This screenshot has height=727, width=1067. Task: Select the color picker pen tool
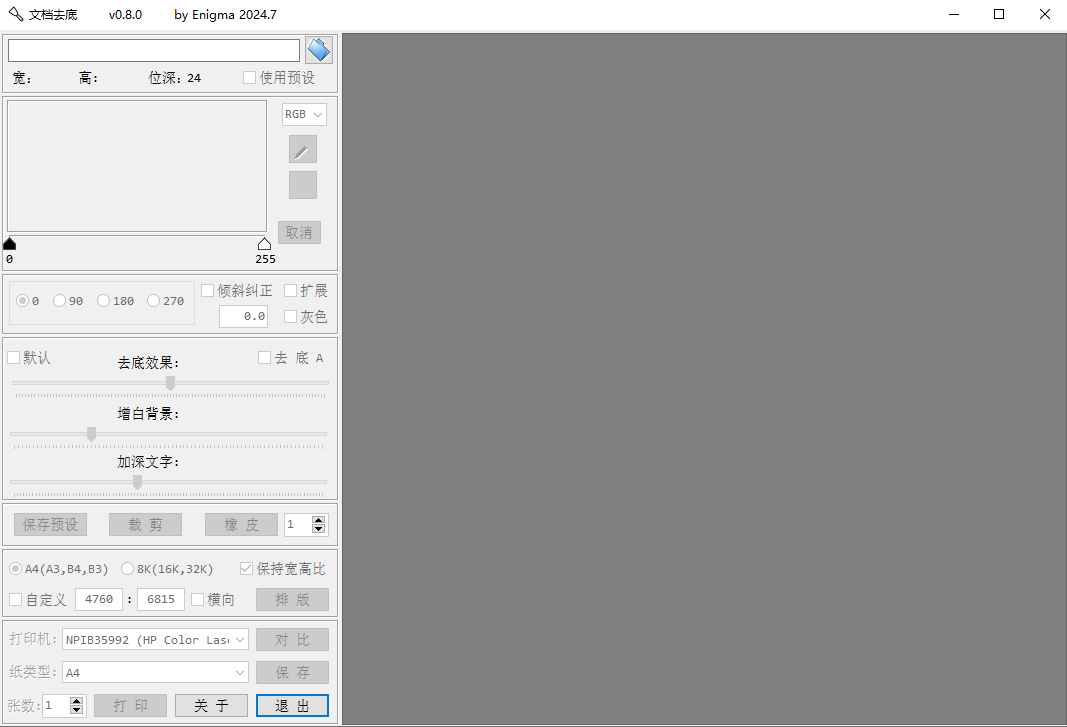[x=303, y=149]
